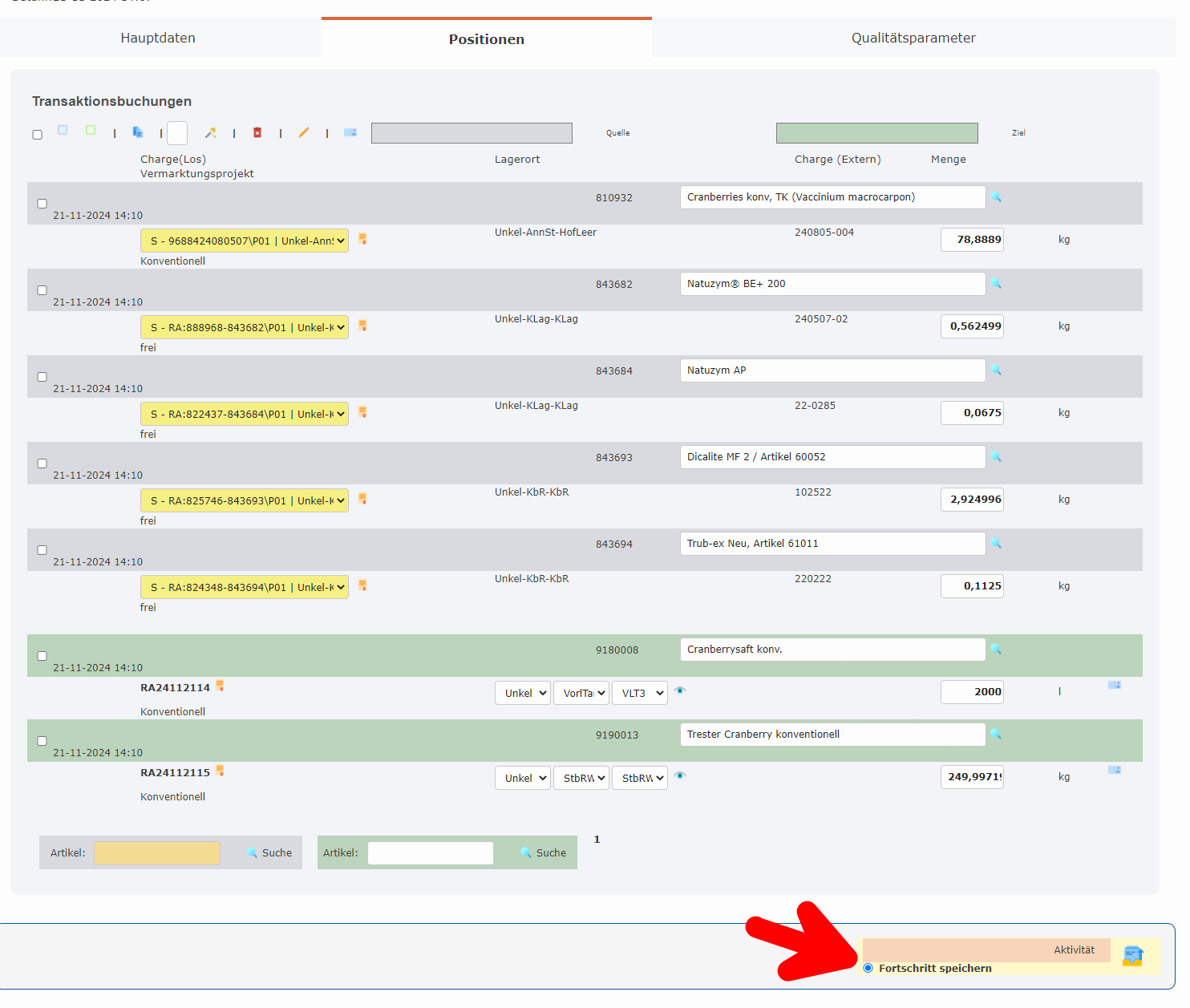Click Suche button next to yellow Artikel field
The height and width of the screenshot is (1008, 1190).
pos(269,852)
